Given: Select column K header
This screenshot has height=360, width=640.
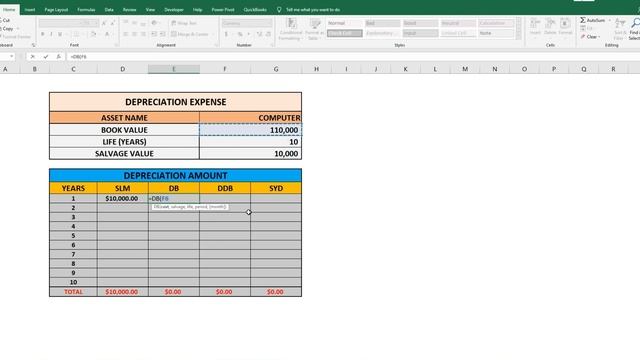Looking at the screenshot, I should click(x=405, y=69).
